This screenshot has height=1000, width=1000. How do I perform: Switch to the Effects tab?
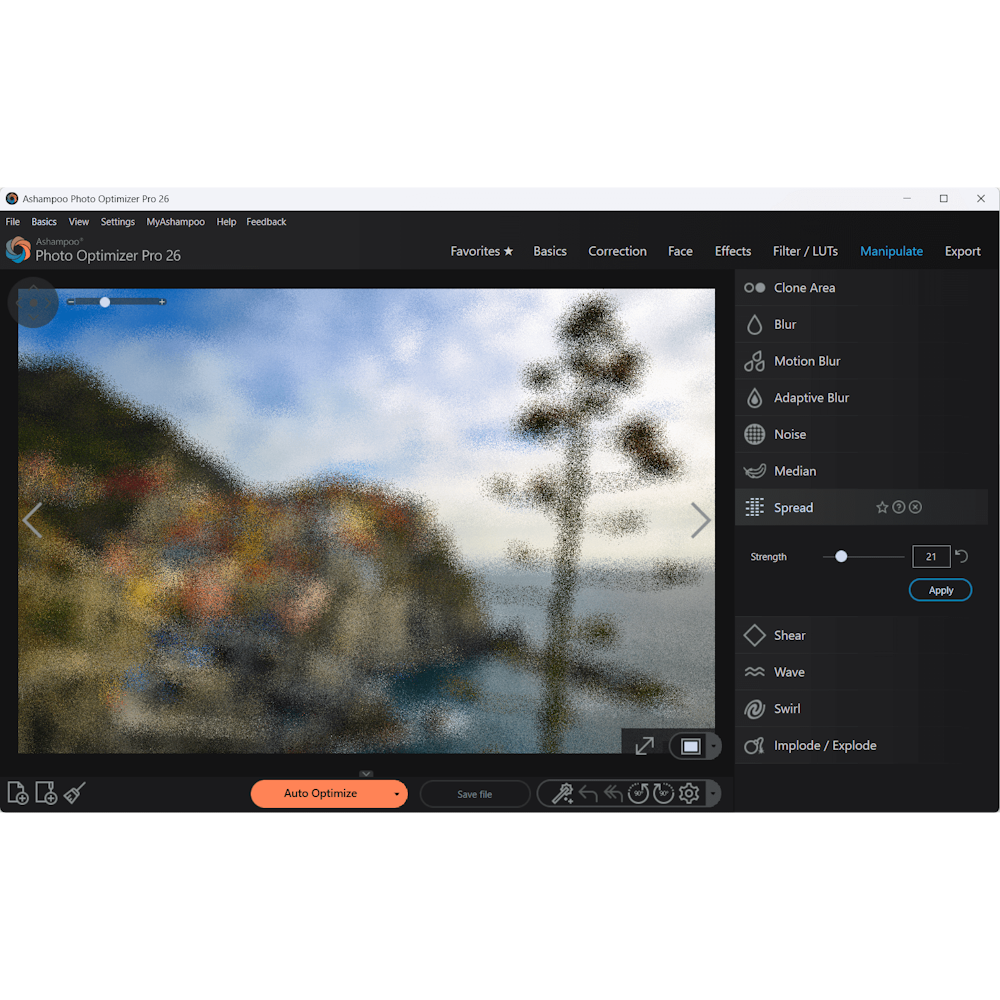[x=733, y=251]
